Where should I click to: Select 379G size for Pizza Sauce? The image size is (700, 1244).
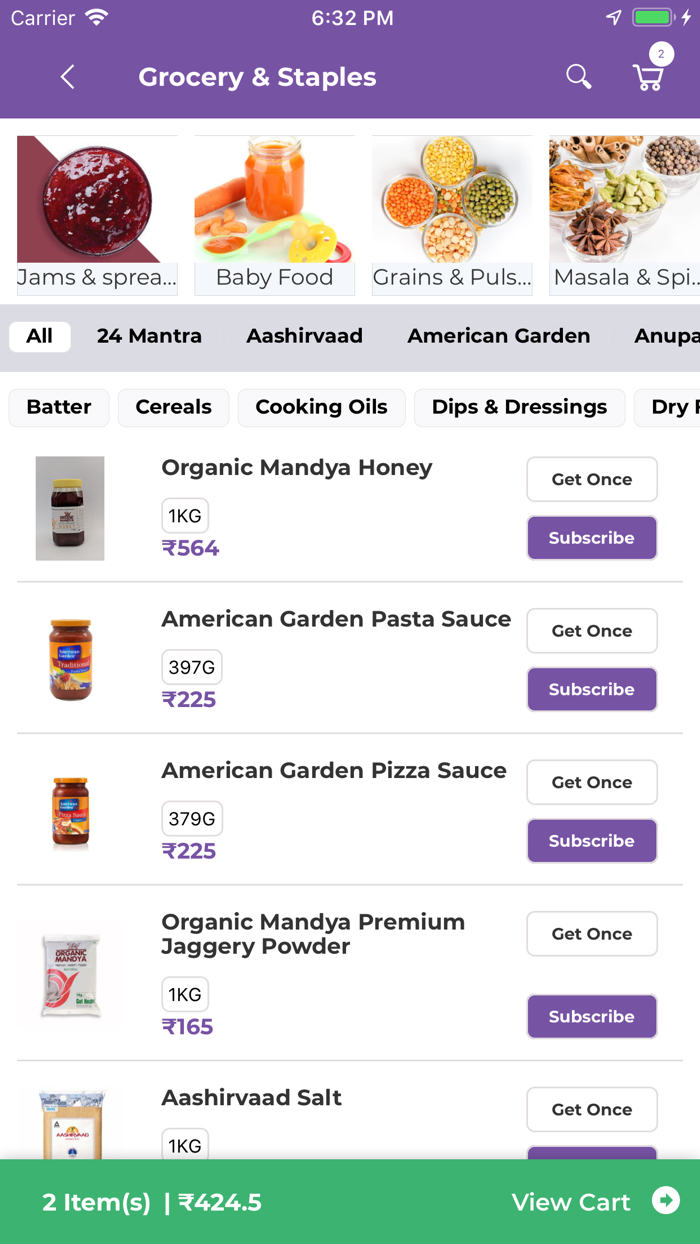point(192,819)
